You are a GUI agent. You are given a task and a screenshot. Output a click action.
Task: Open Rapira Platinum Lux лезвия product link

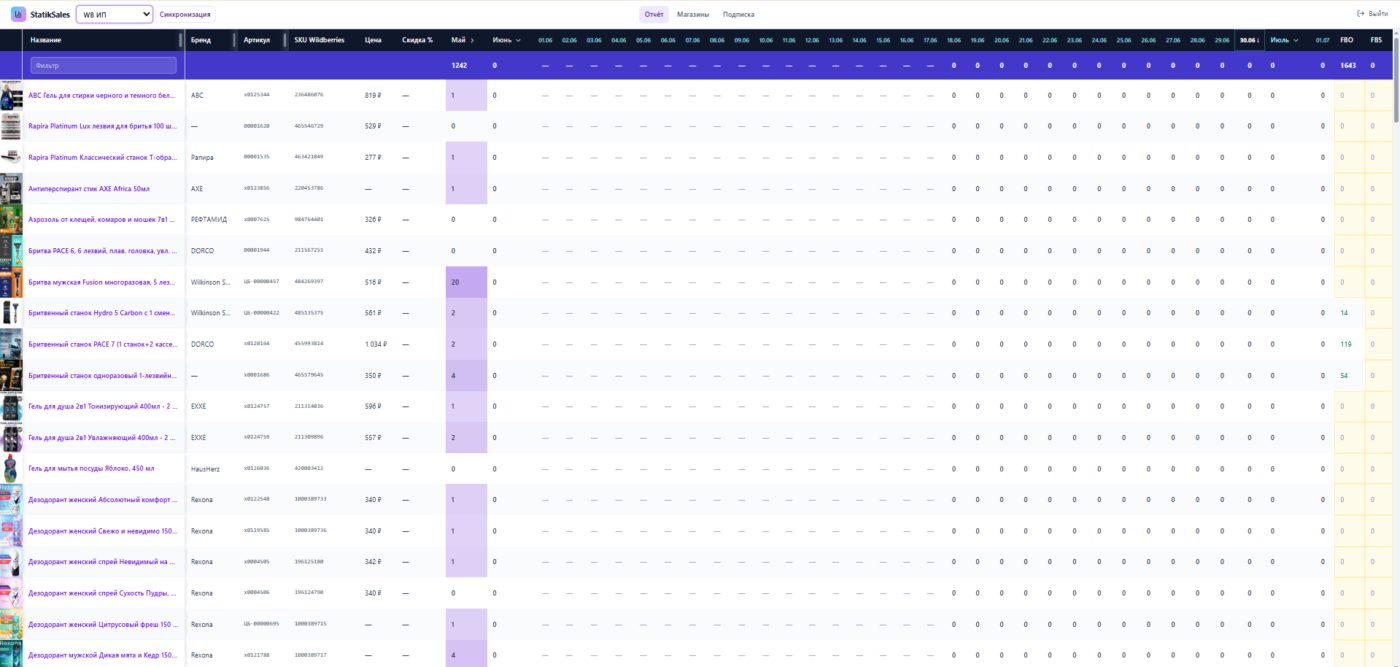102,127
